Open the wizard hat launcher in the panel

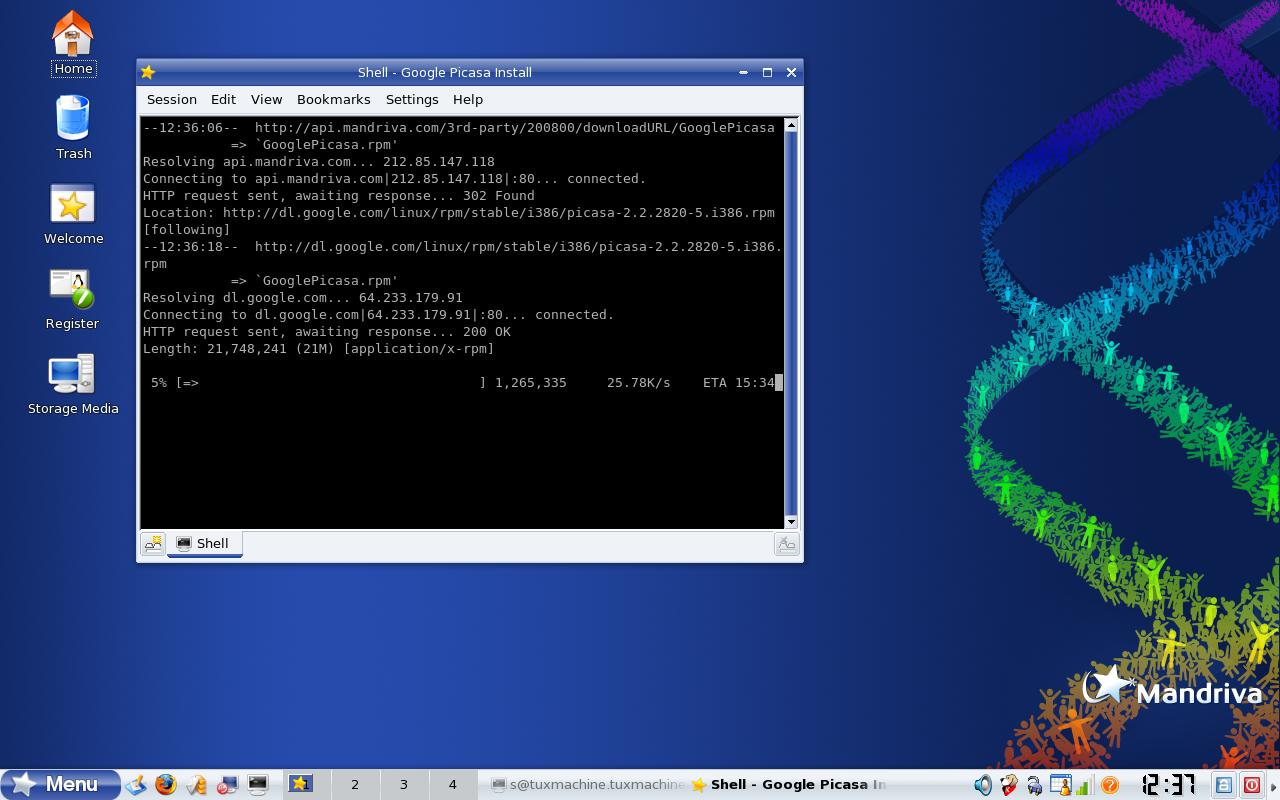tap(196, 785)
